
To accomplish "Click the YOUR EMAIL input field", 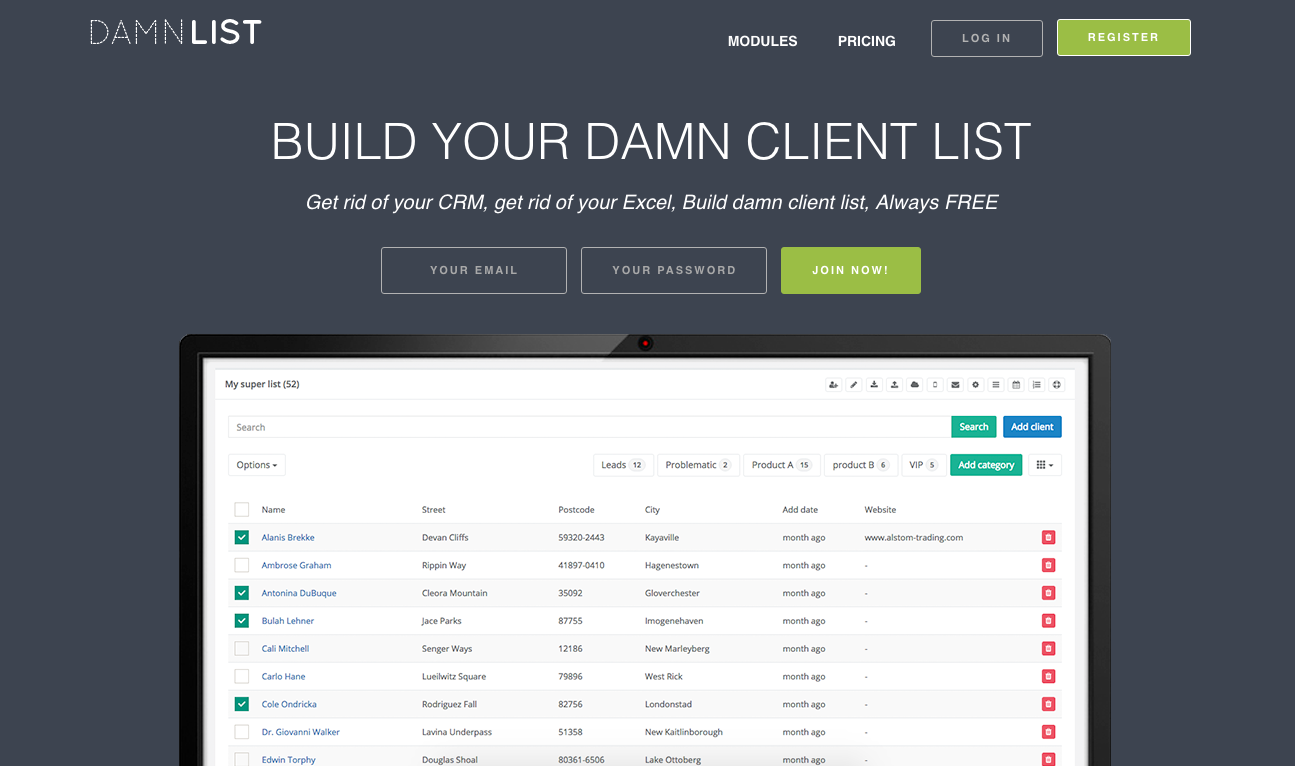I will (473, 270).
